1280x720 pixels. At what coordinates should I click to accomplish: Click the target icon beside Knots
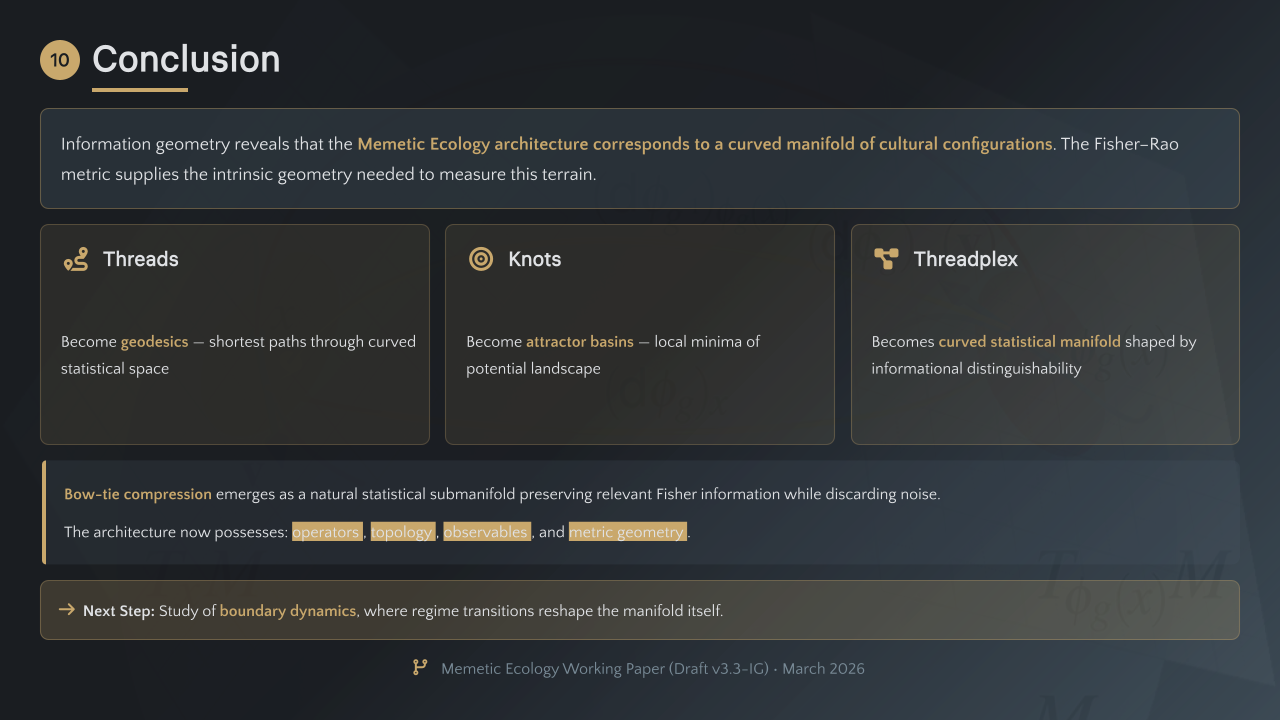pos(481,259)
